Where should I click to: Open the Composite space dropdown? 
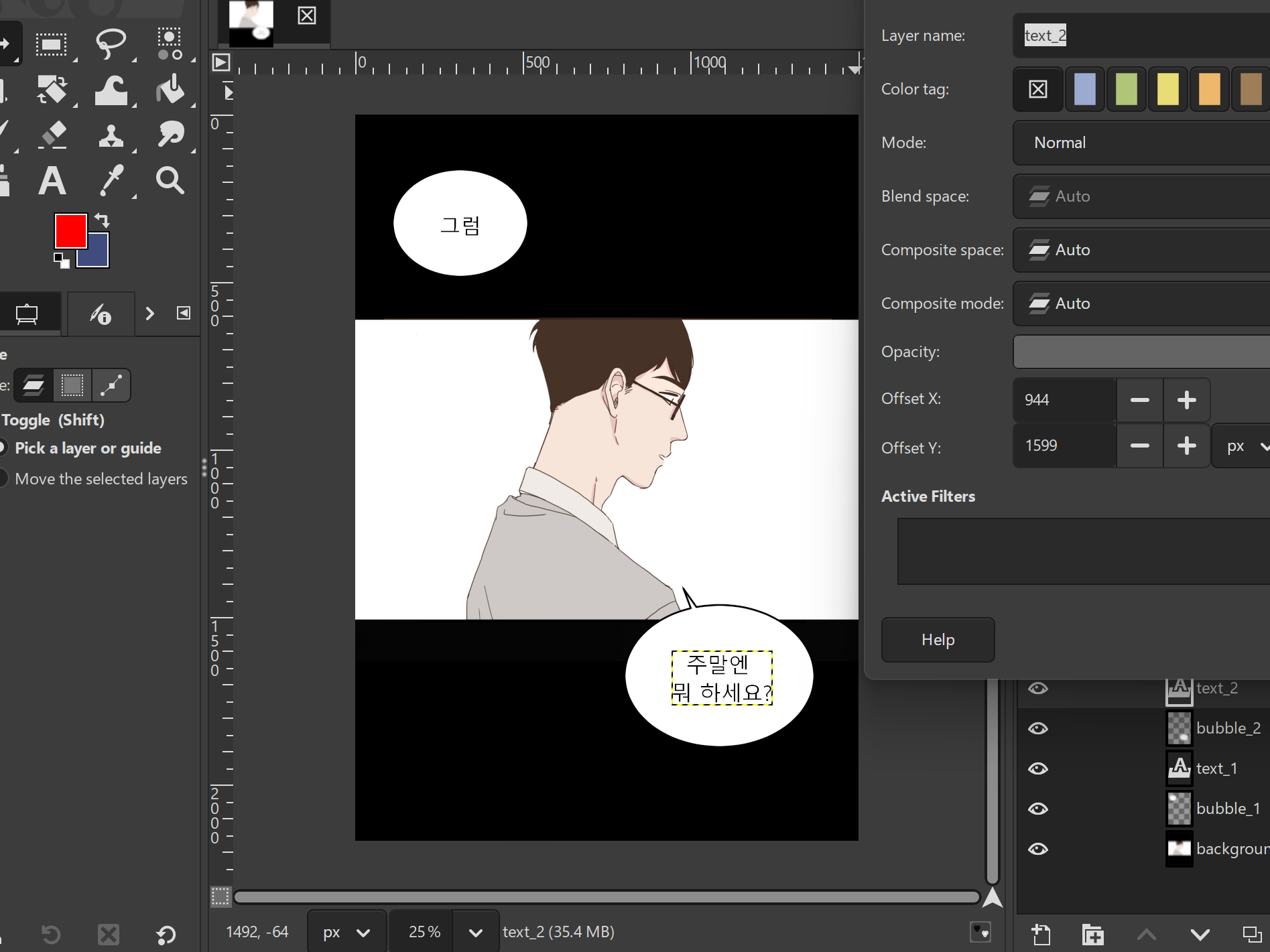1141,250
